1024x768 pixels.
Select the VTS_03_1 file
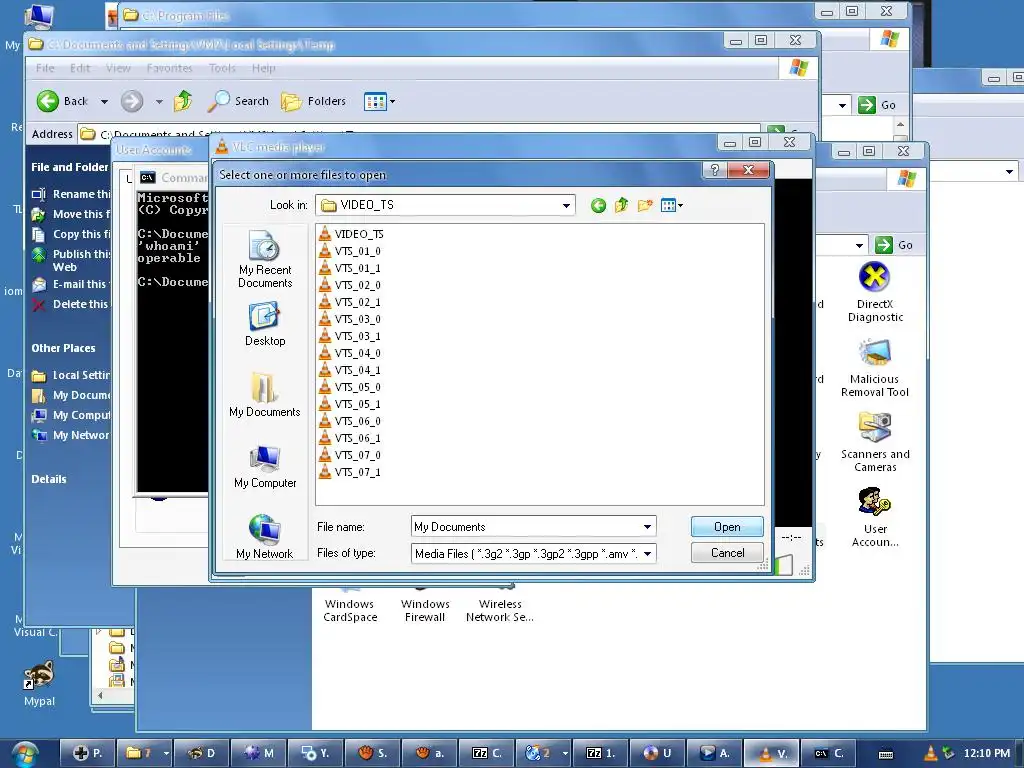pyautogui.click(x=349, y=336)
